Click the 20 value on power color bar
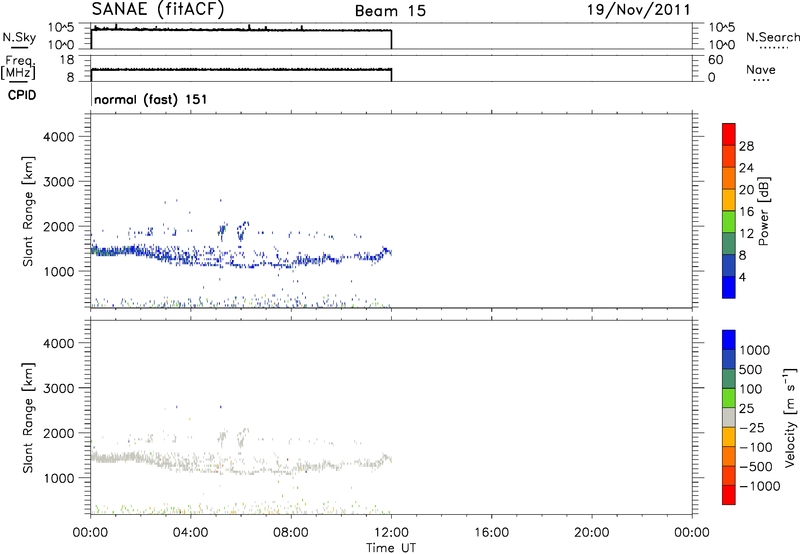 pos(746,190)
